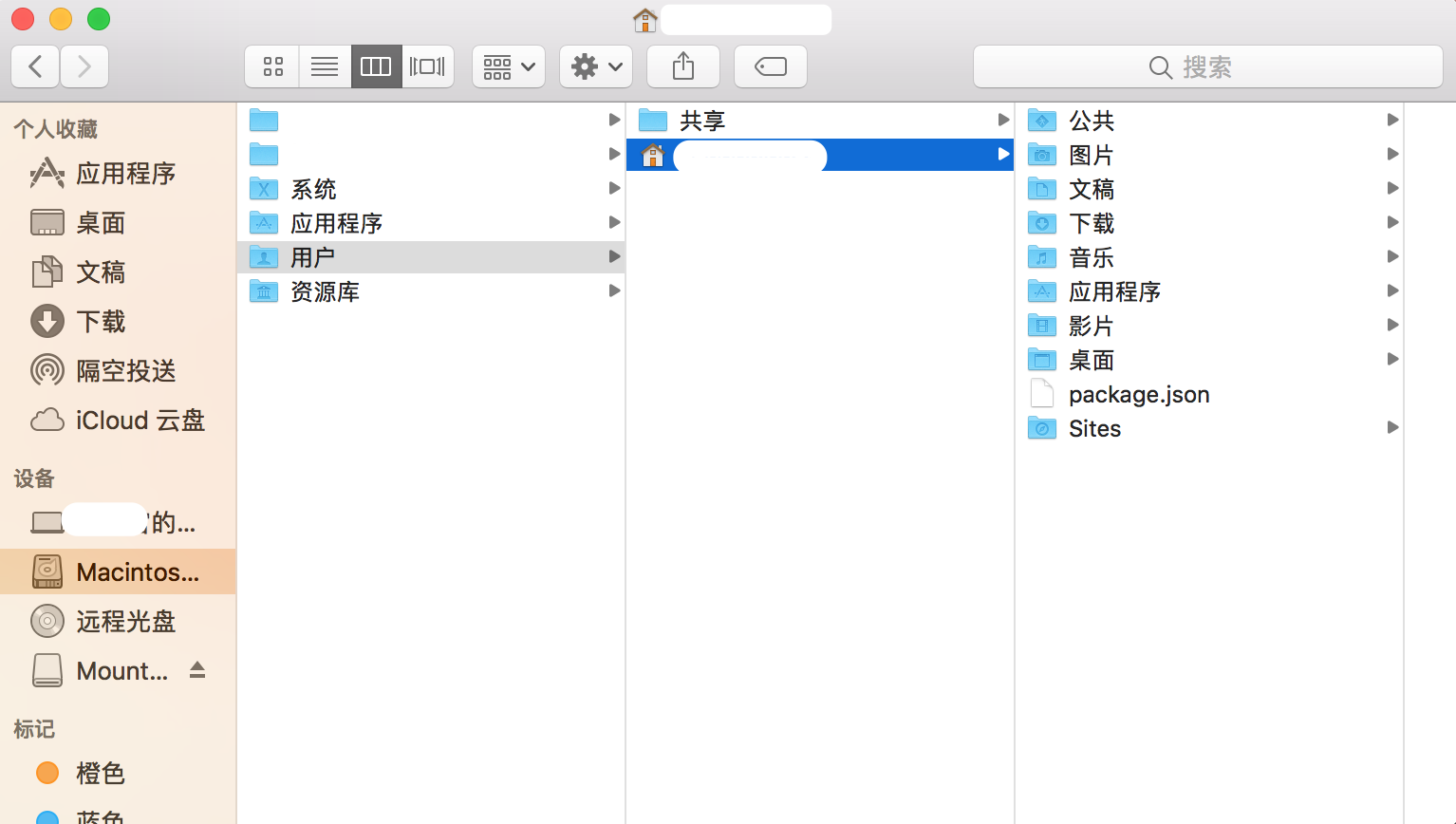Open the gear action menu
The width and height of the screenshot is (1456, 824).
point(596,66)
